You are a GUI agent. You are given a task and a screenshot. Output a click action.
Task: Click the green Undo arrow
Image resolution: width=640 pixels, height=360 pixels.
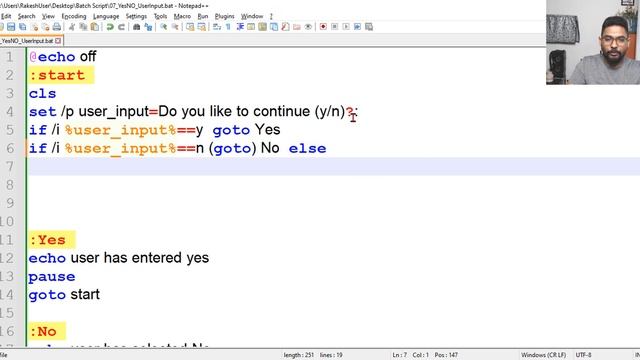(110, 27)
